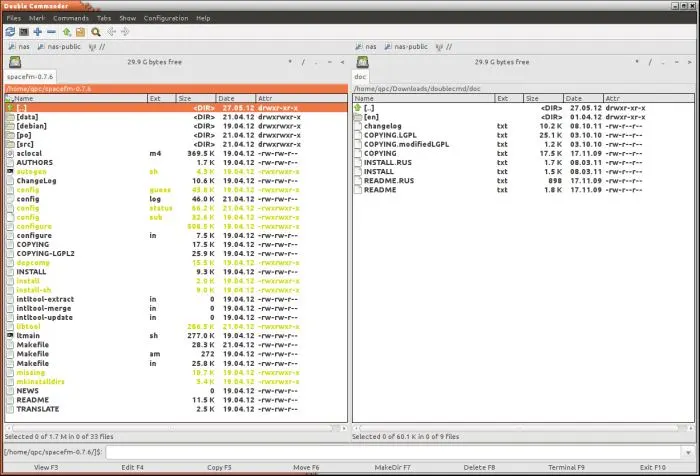
Task: Open the command line history dropdown
Action: [689, 452]
